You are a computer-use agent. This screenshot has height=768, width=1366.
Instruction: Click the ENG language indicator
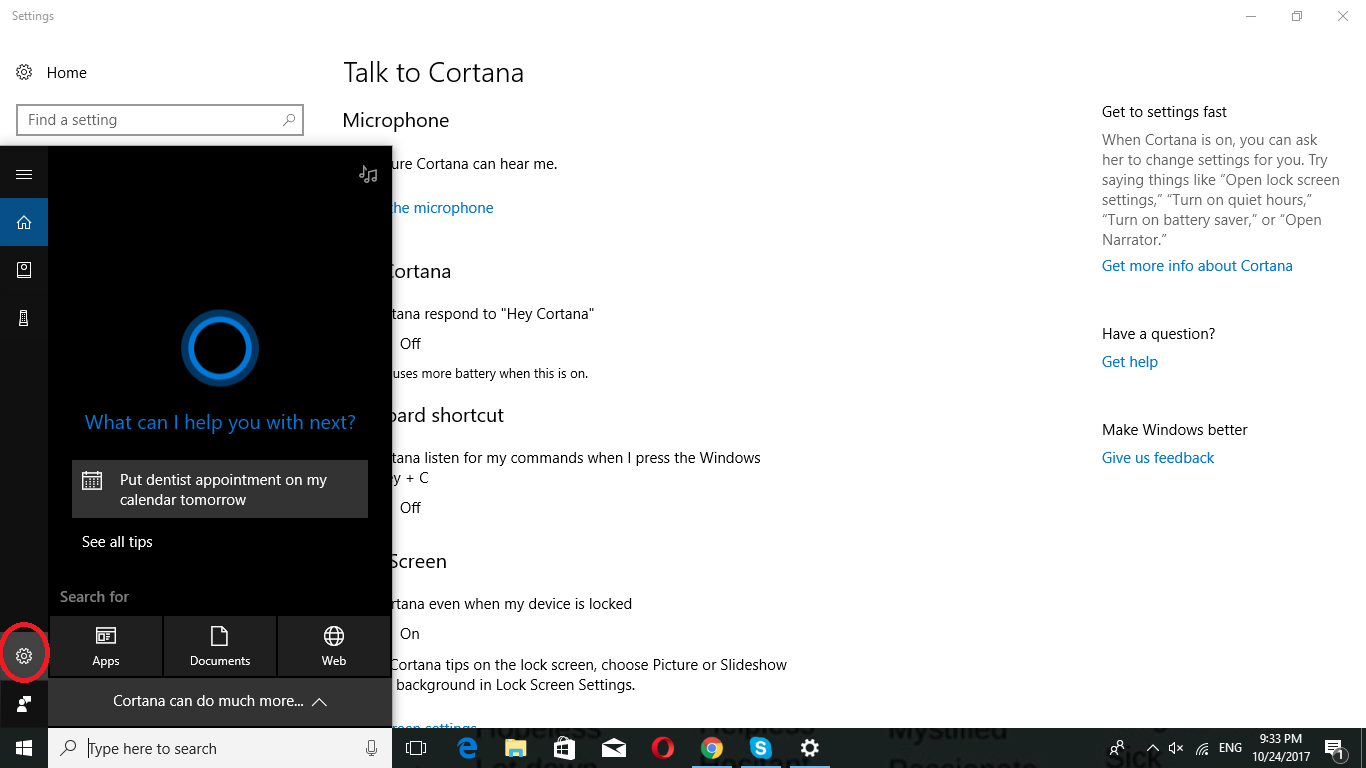coord(1230,748)
